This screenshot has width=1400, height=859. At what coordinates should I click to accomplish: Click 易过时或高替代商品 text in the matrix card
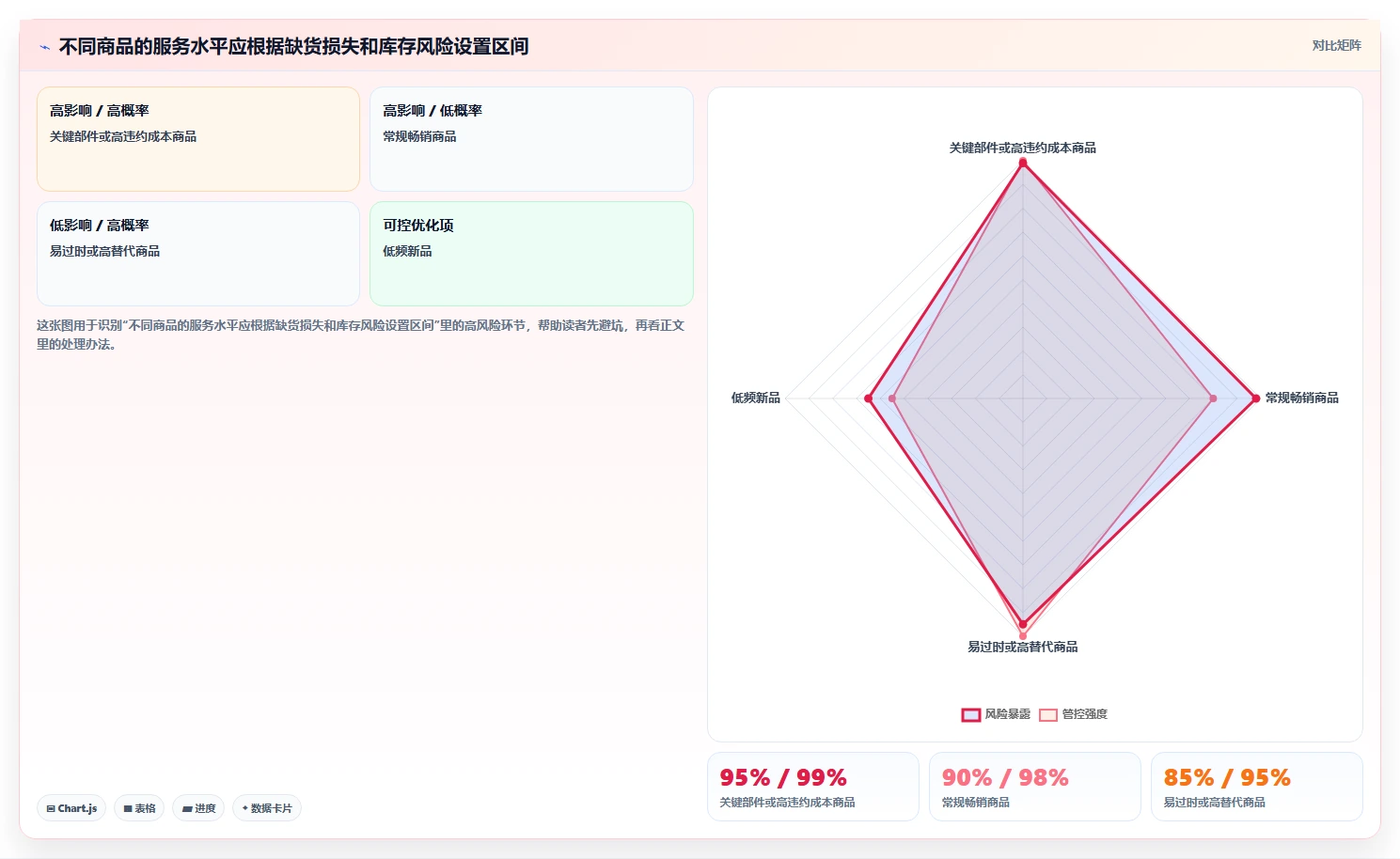point(104,251)
